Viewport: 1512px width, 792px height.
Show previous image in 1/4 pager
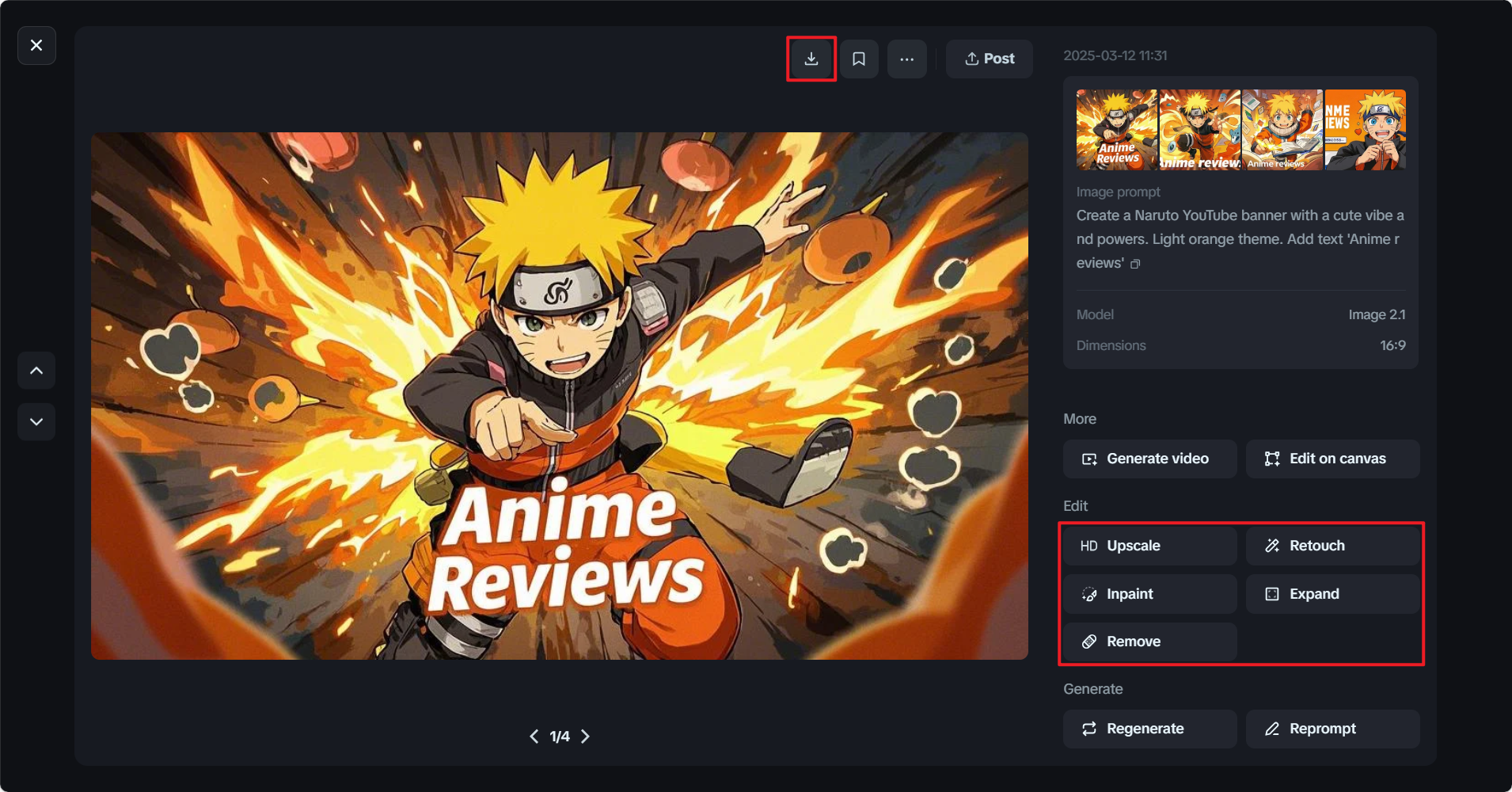(534, 737)
